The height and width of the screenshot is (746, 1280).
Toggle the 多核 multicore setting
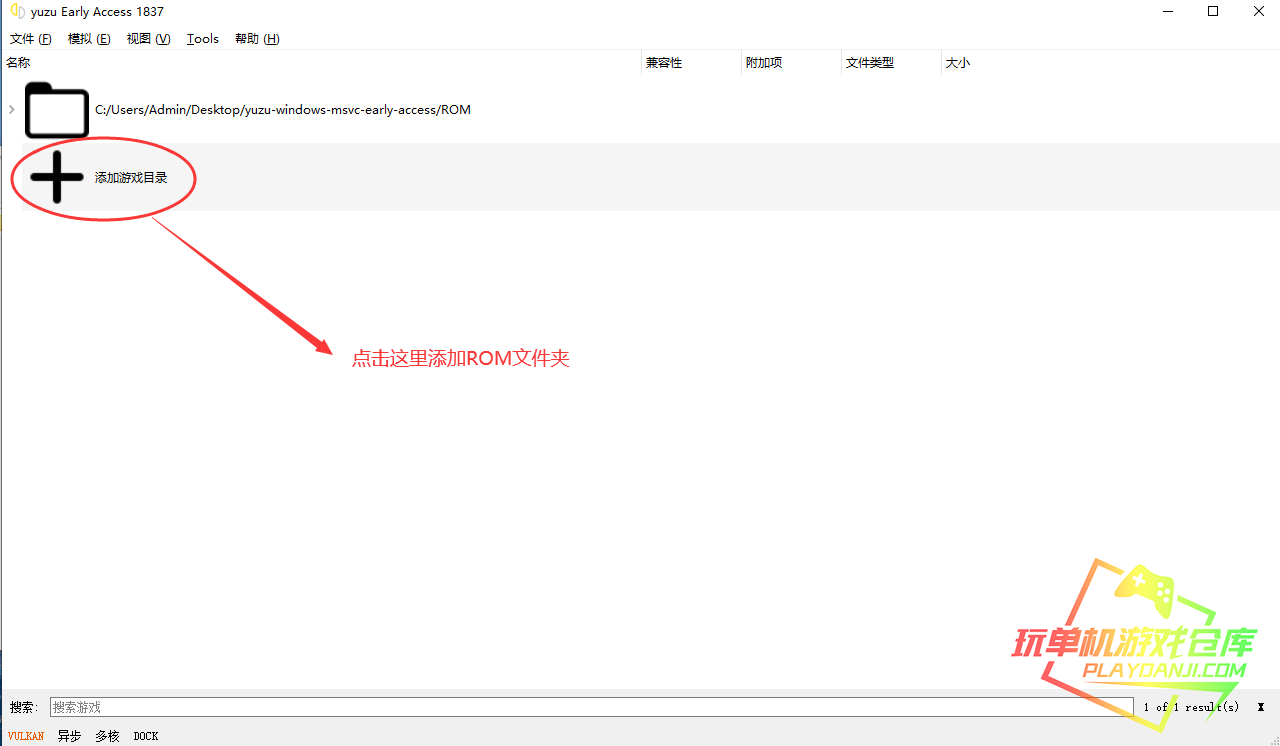(x=107, y=736)
